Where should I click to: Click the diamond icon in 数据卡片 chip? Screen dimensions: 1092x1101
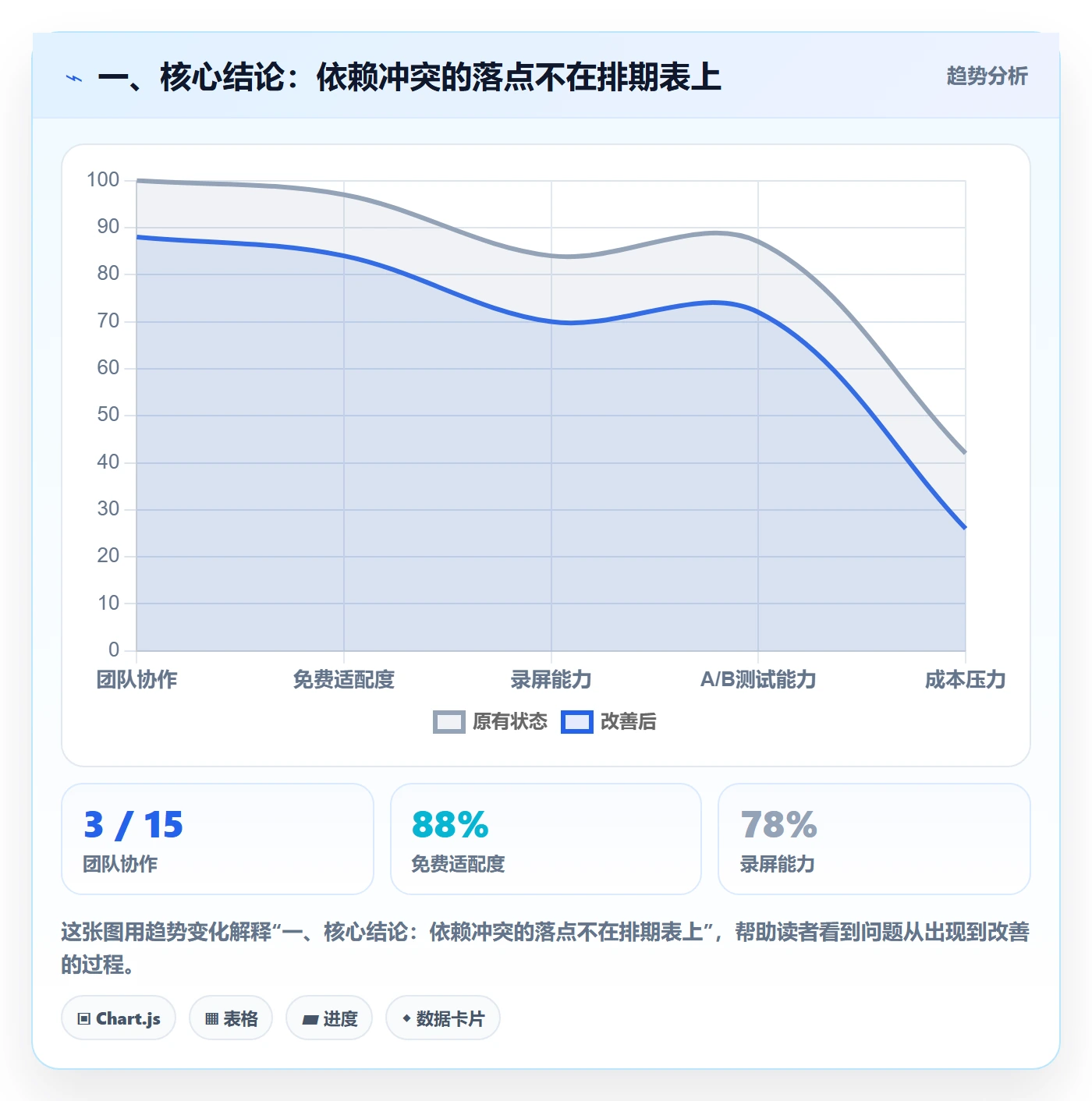pos(406,1018)
